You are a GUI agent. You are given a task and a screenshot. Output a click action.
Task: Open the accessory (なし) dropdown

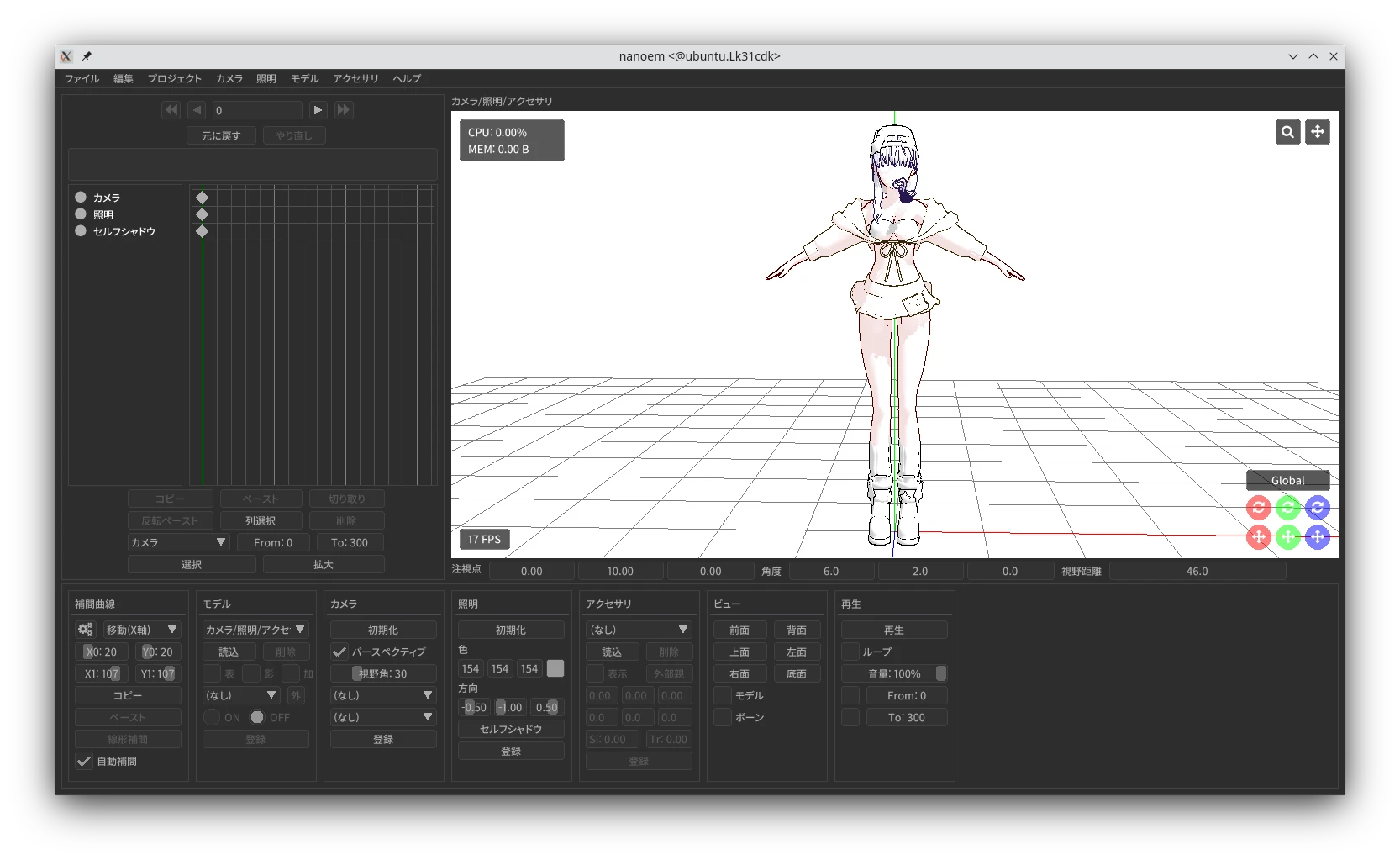[x=639, y=630]
